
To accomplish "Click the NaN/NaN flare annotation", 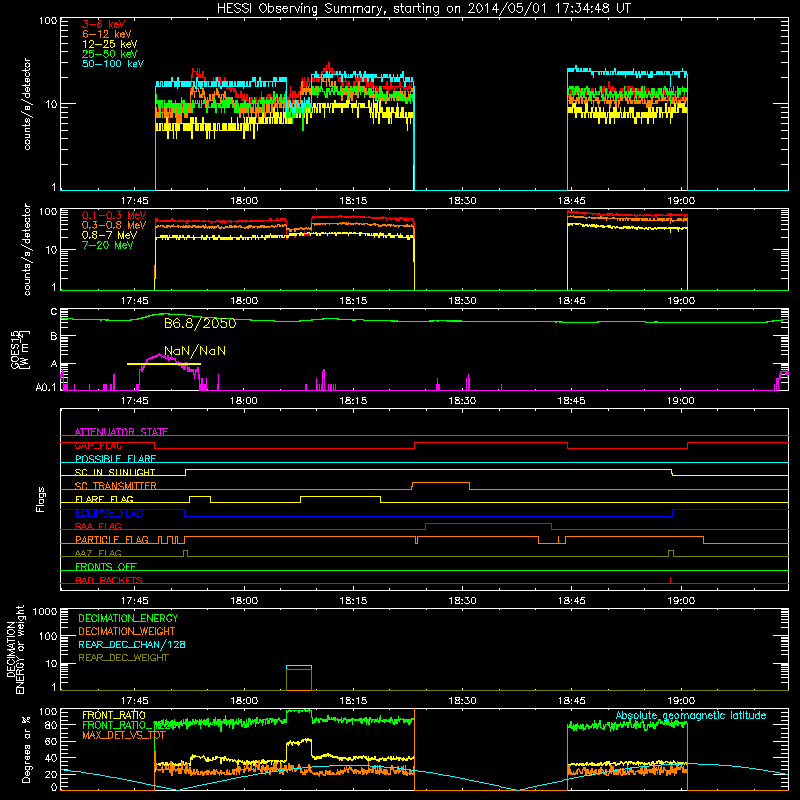I will pos(195,351).
